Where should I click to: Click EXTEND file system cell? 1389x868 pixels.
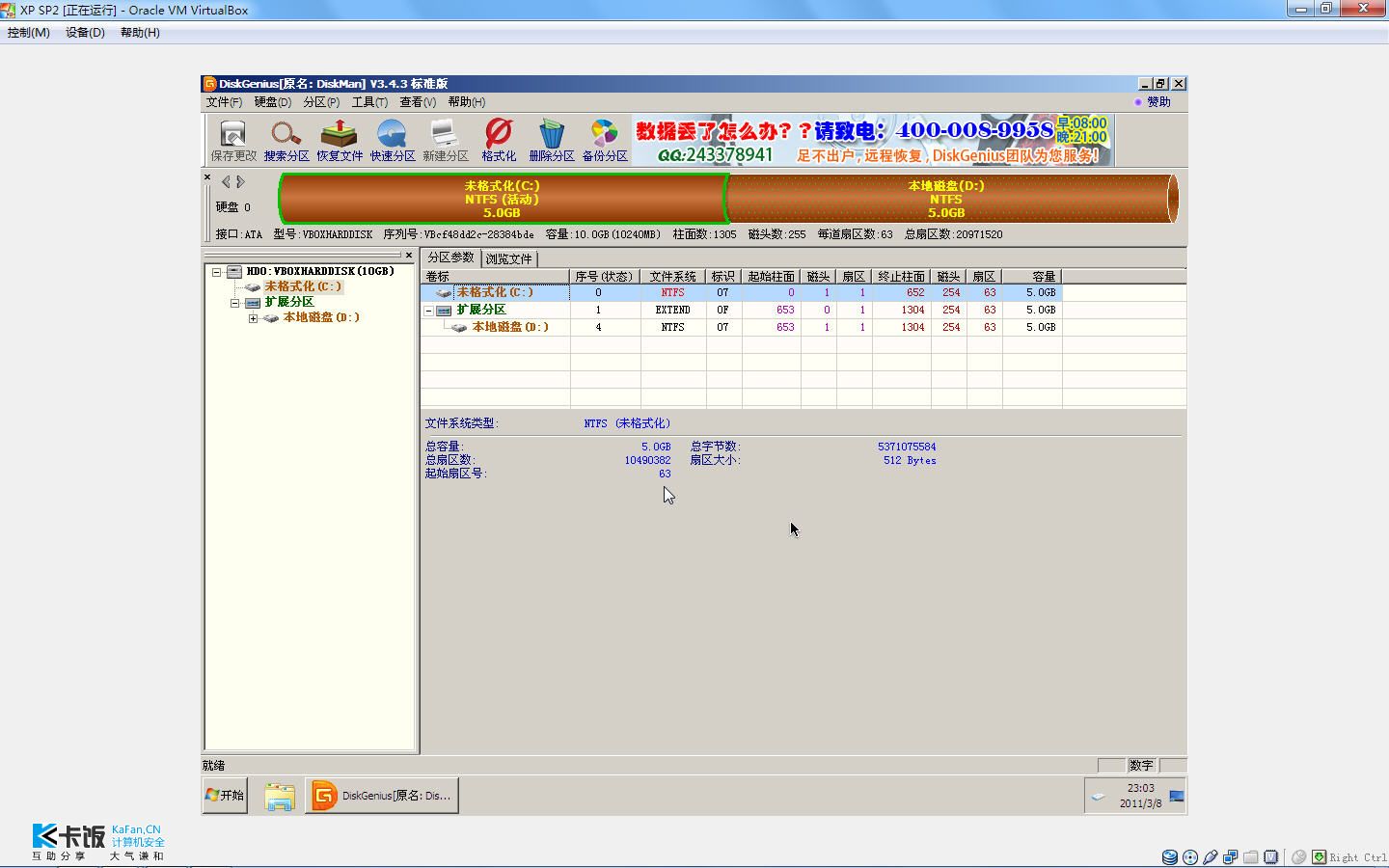(673, 310)
